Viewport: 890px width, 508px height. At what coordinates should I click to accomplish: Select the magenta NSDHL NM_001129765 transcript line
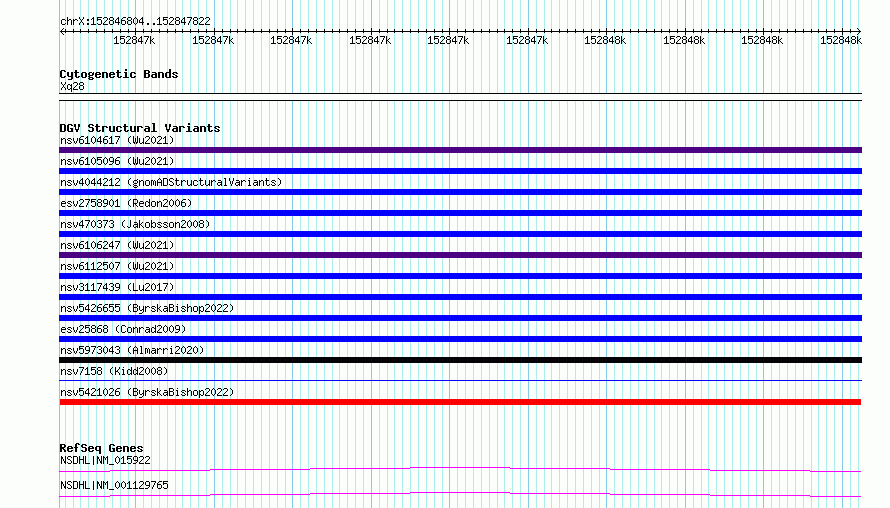point(460,494)
